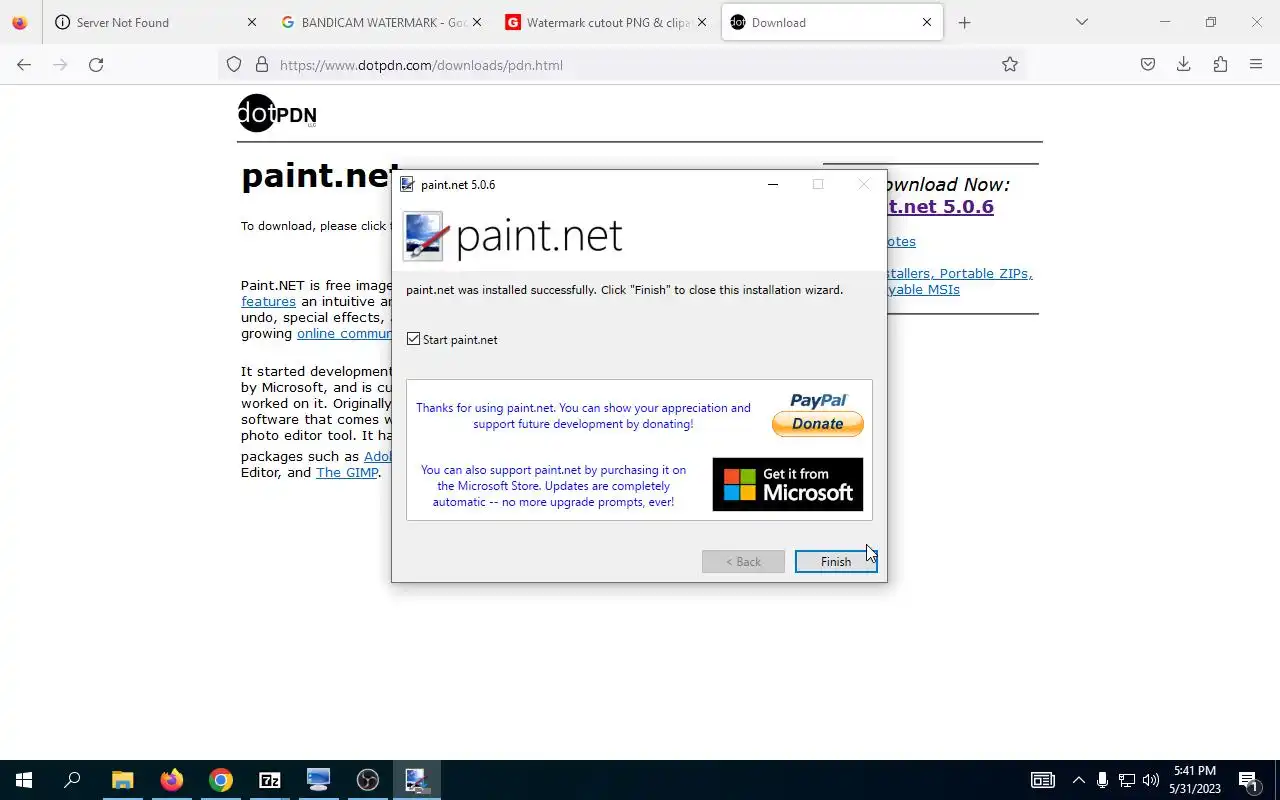
Task: Click the site padlock icon
Action: coord(262,65)
